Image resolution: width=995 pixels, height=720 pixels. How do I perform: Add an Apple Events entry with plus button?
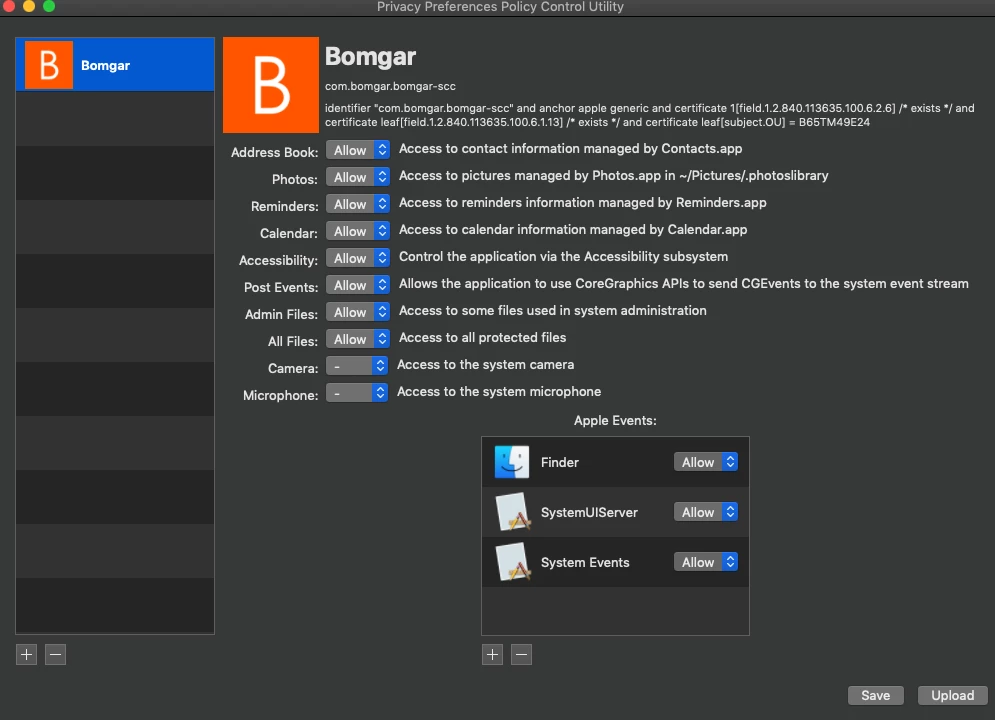point(492,655)
